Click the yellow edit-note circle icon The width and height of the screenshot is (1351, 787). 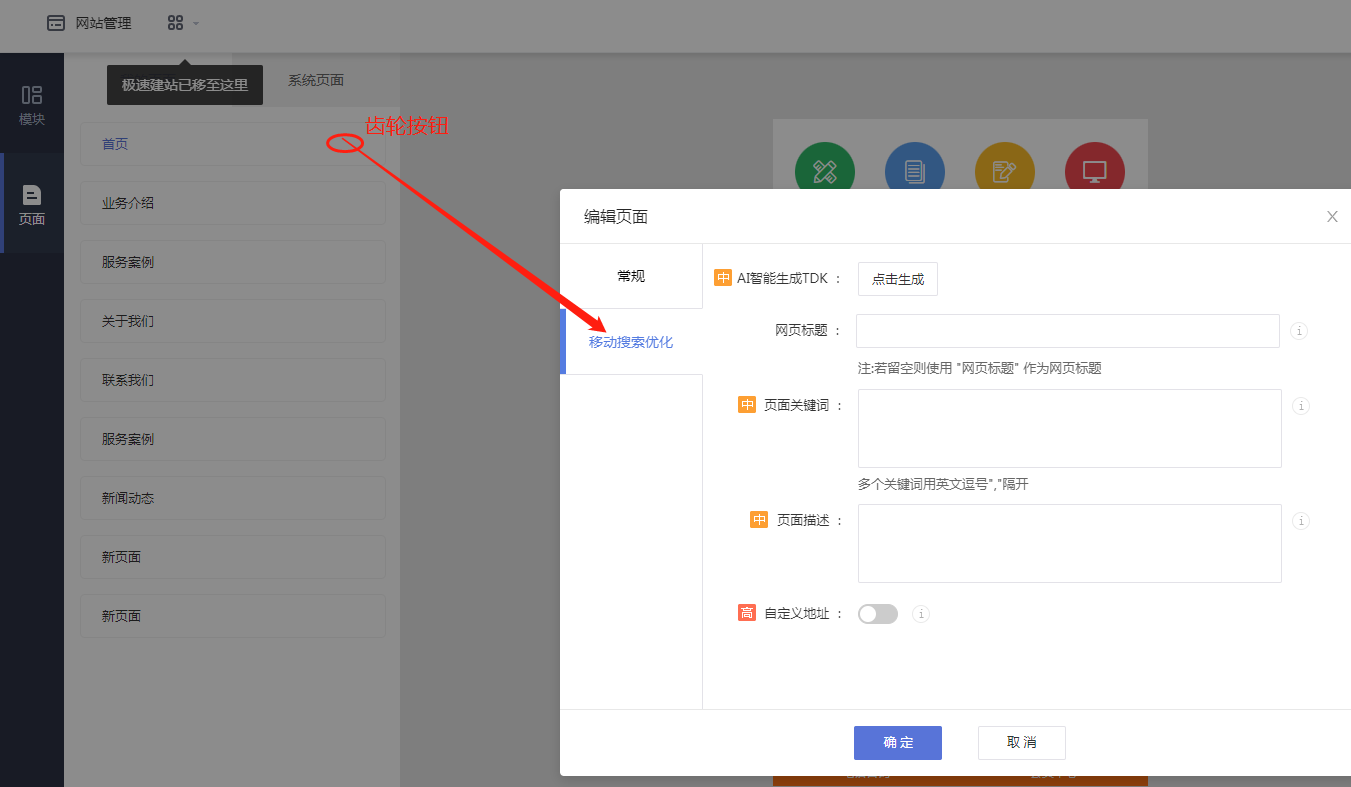pyautogui.click(x=1005, y=167)
